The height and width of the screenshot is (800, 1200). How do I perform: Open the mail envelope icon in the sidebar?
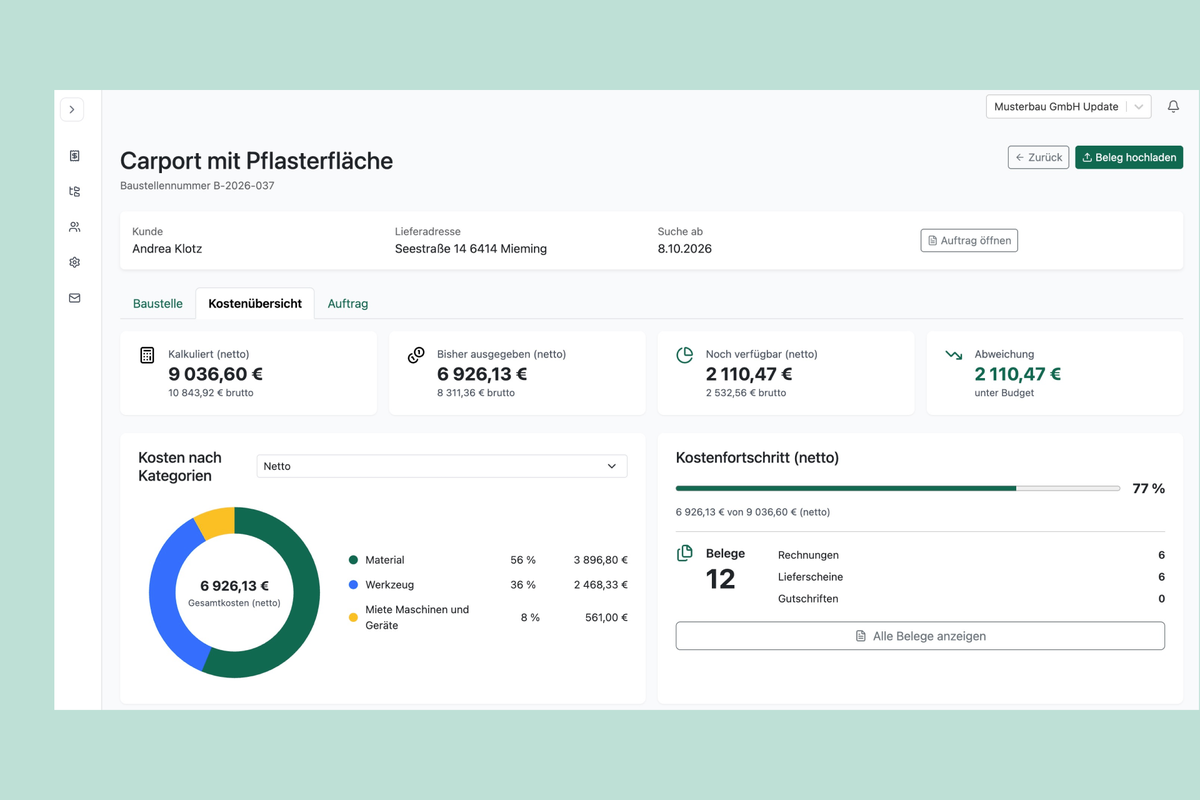click(74, 298)
